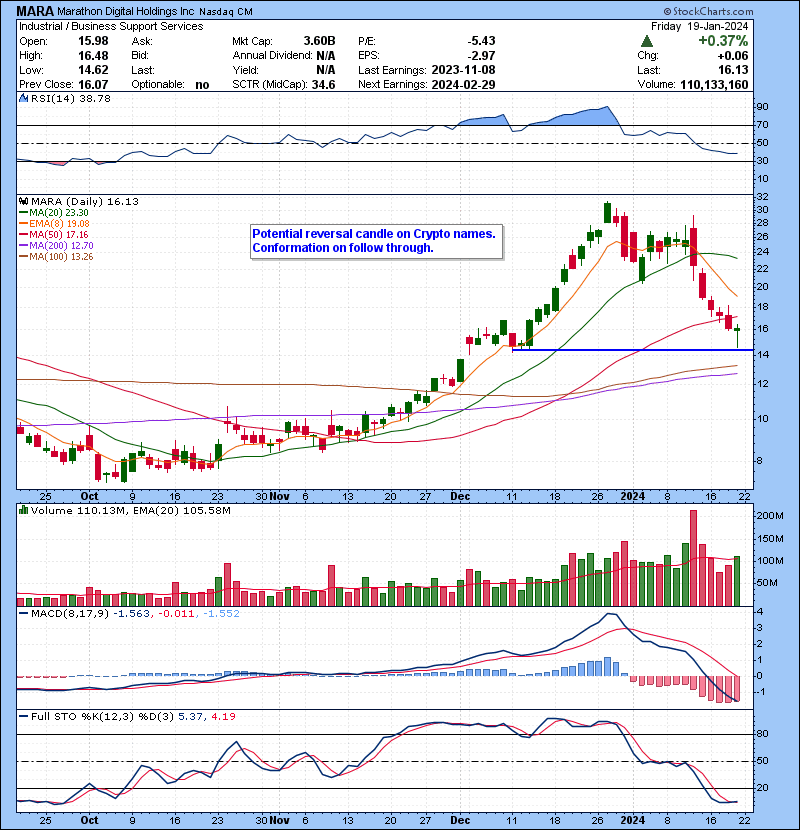
Task: Click the Last price value 16.13 in header
Action: tap(733, 70)
